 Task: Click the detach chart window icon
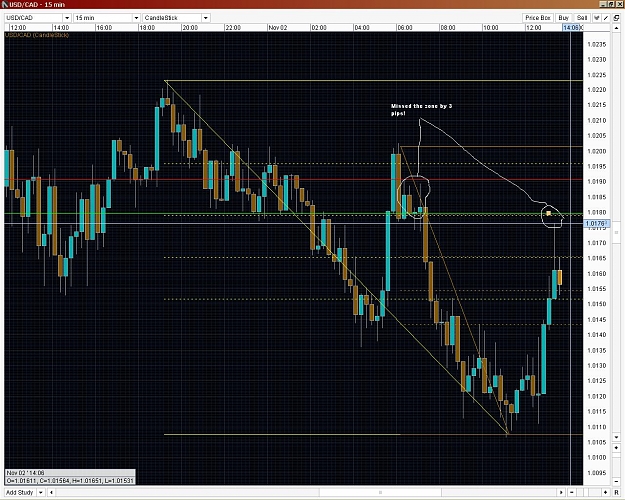coord(616,18)
